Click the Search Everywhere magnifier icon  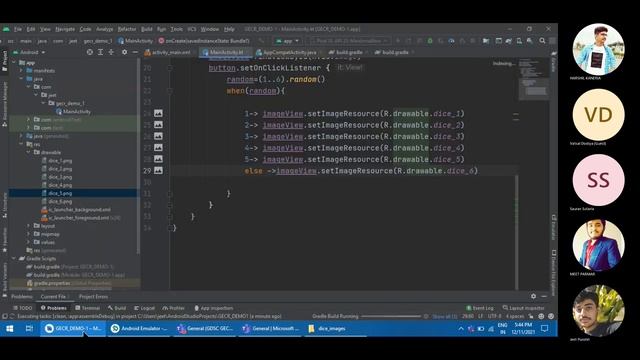[x=542, y=41]
